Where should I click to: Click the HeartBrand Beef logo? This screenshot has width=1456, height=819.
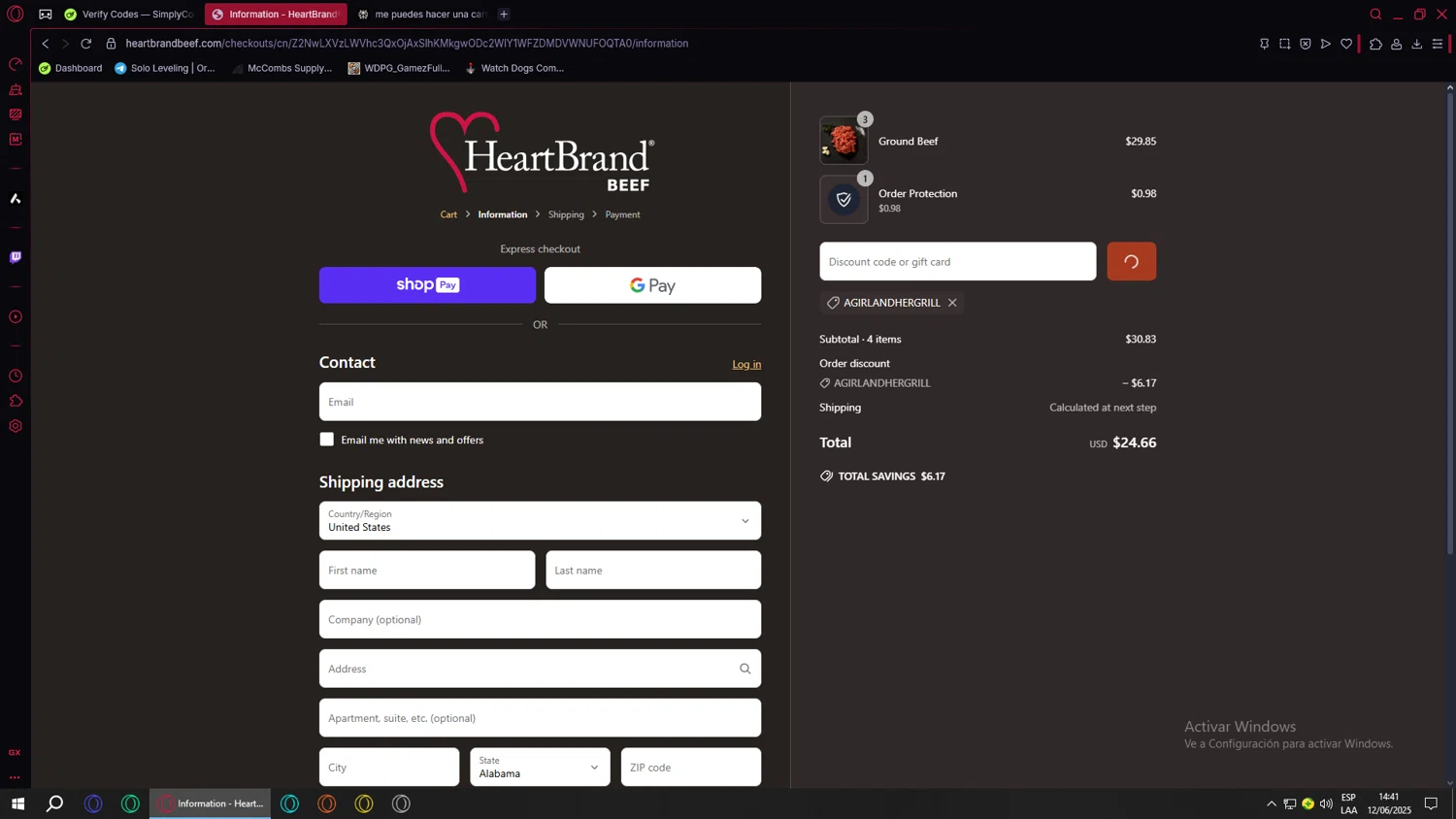(542, 152)
